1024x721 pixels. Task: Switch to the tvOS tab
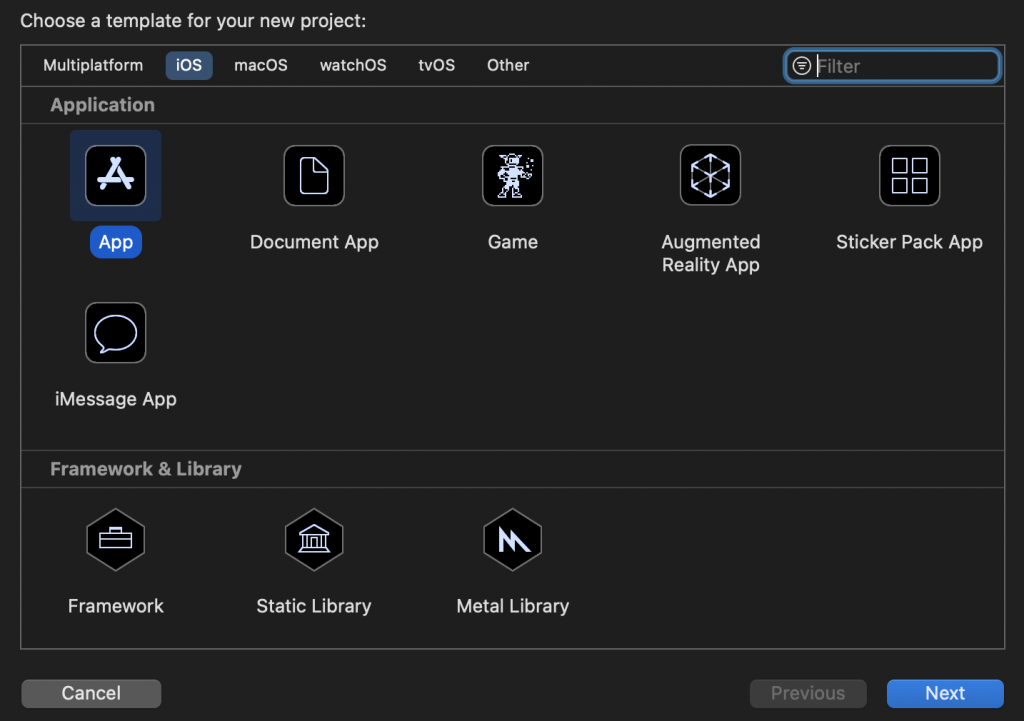pyautogui.click(x=436, y=65)
